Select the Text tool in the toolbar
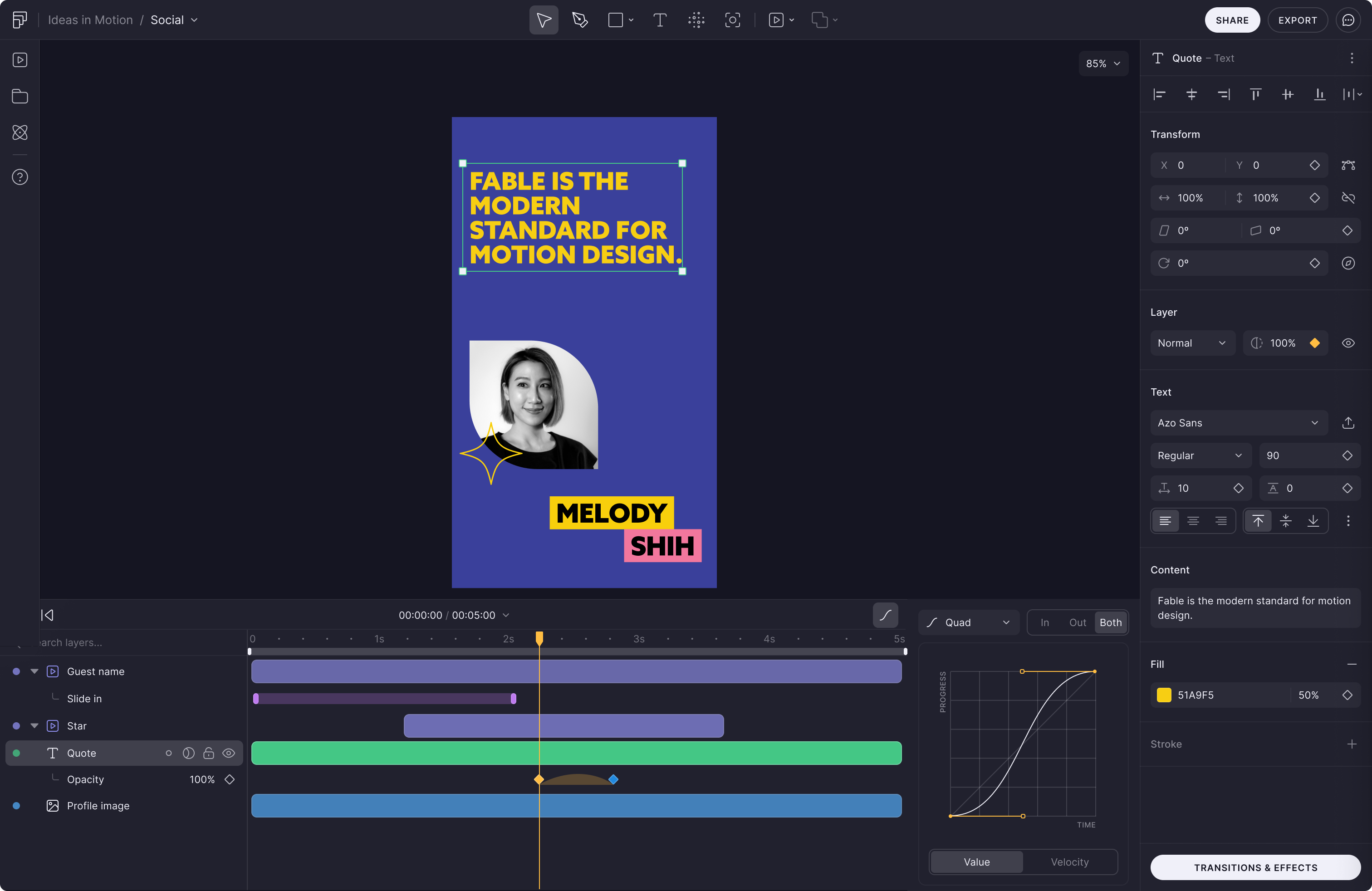1372x891 pixels. 660,20
